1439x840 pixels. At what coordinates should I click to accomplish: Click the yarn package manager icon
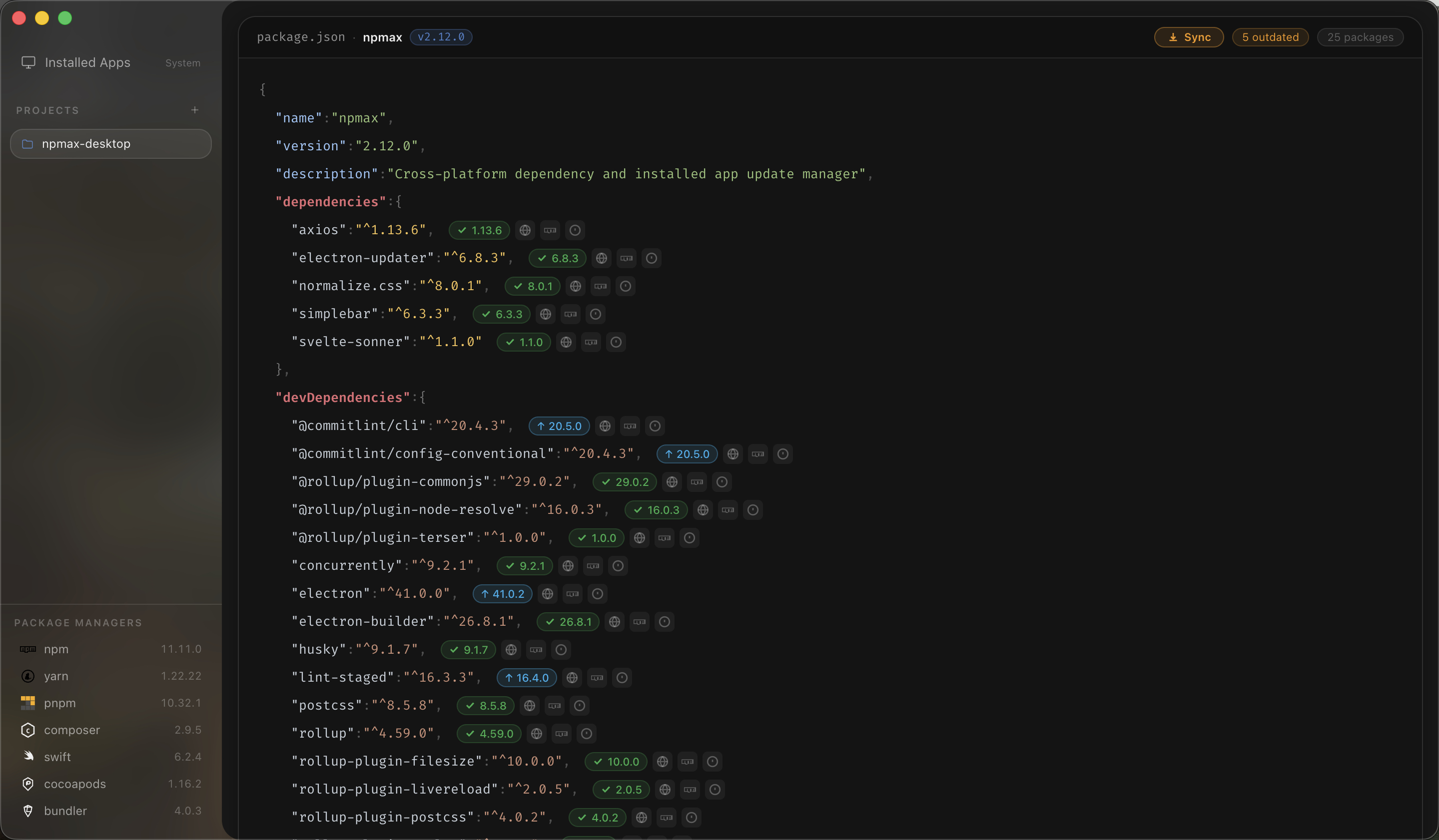point(28,676)
